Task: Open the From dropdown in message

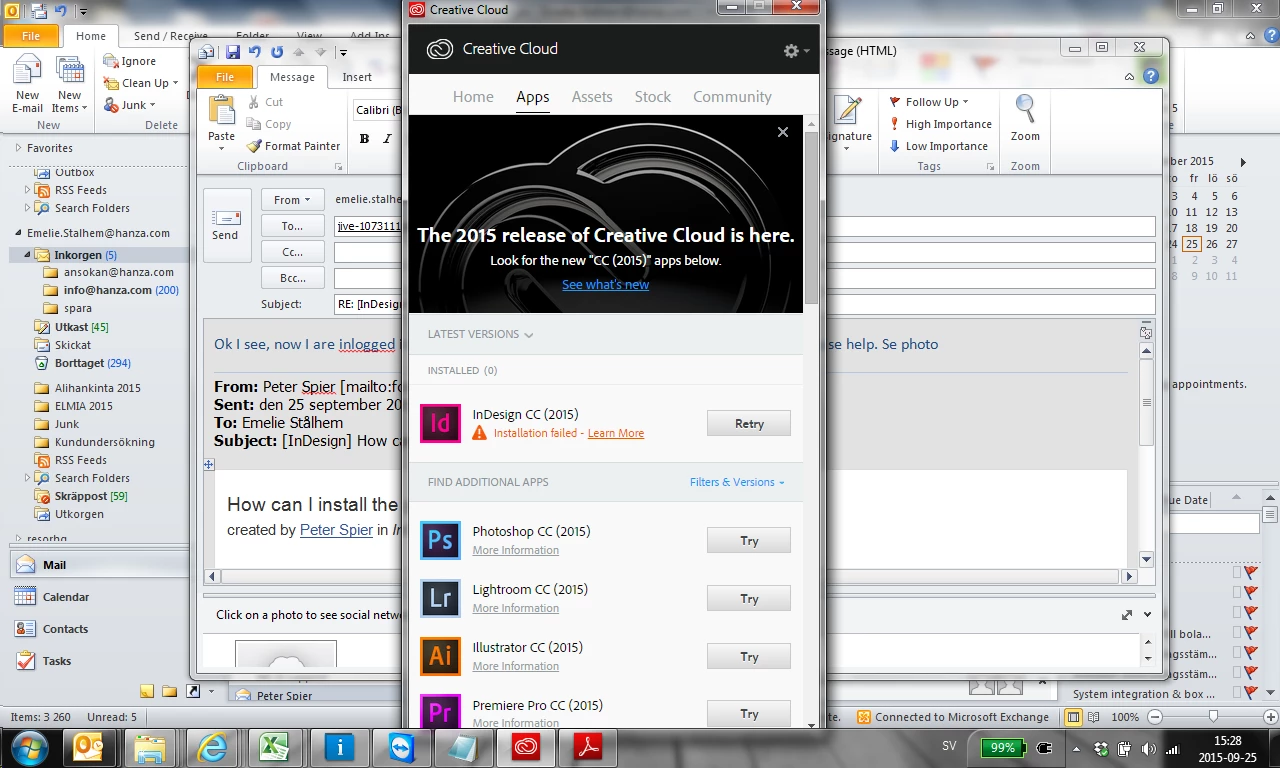Action: click(x=292, y=200)
